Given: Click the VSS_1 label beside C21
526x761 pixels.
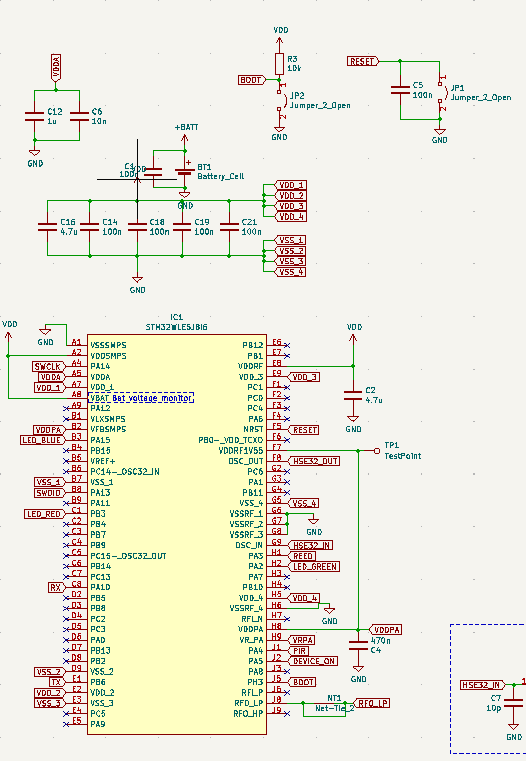Looking at the screenshot, I should [291, 240].
